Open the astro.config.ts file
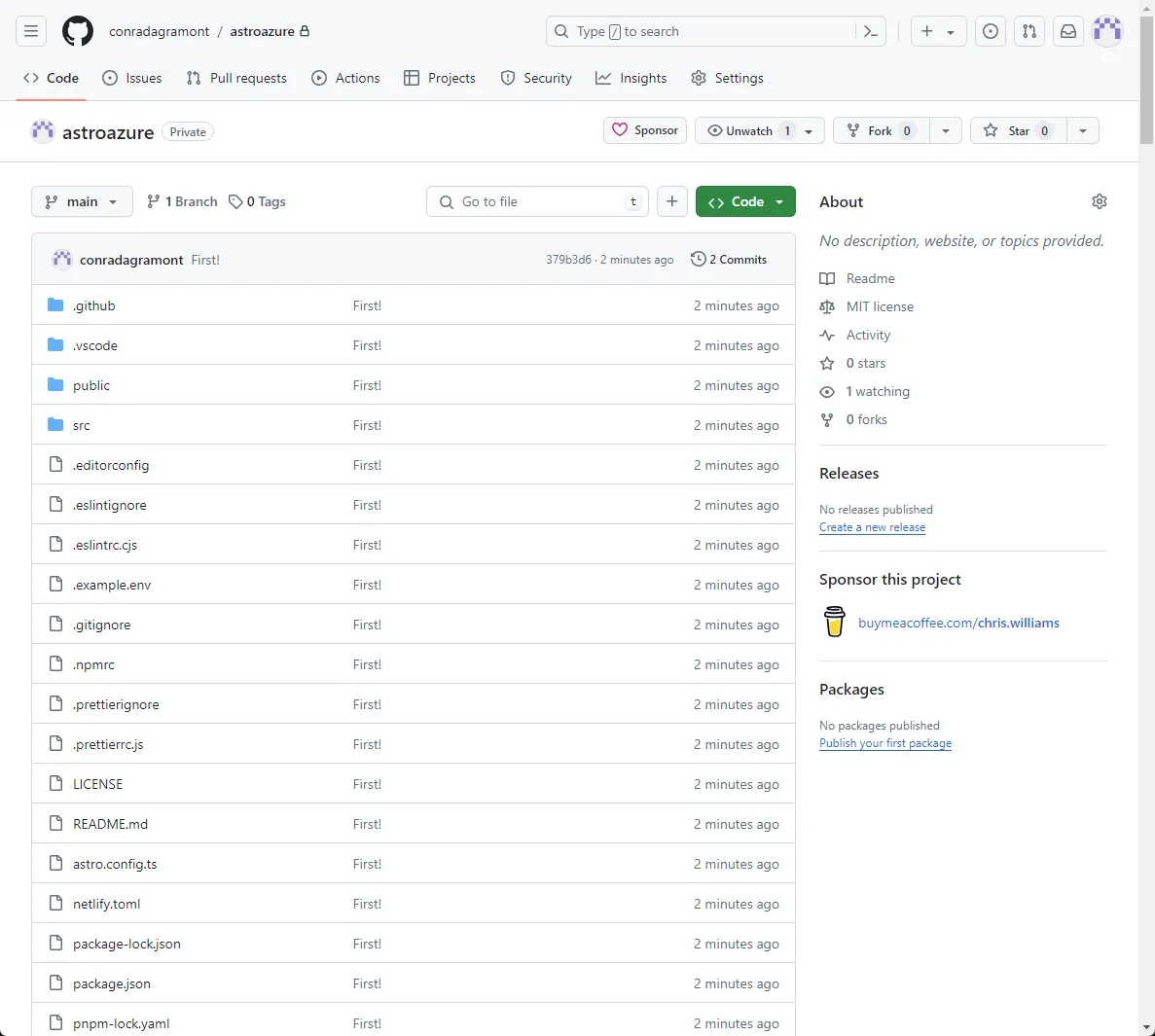The width and height of the screenshot is (1155, 1036). click(x=115, y=864)
